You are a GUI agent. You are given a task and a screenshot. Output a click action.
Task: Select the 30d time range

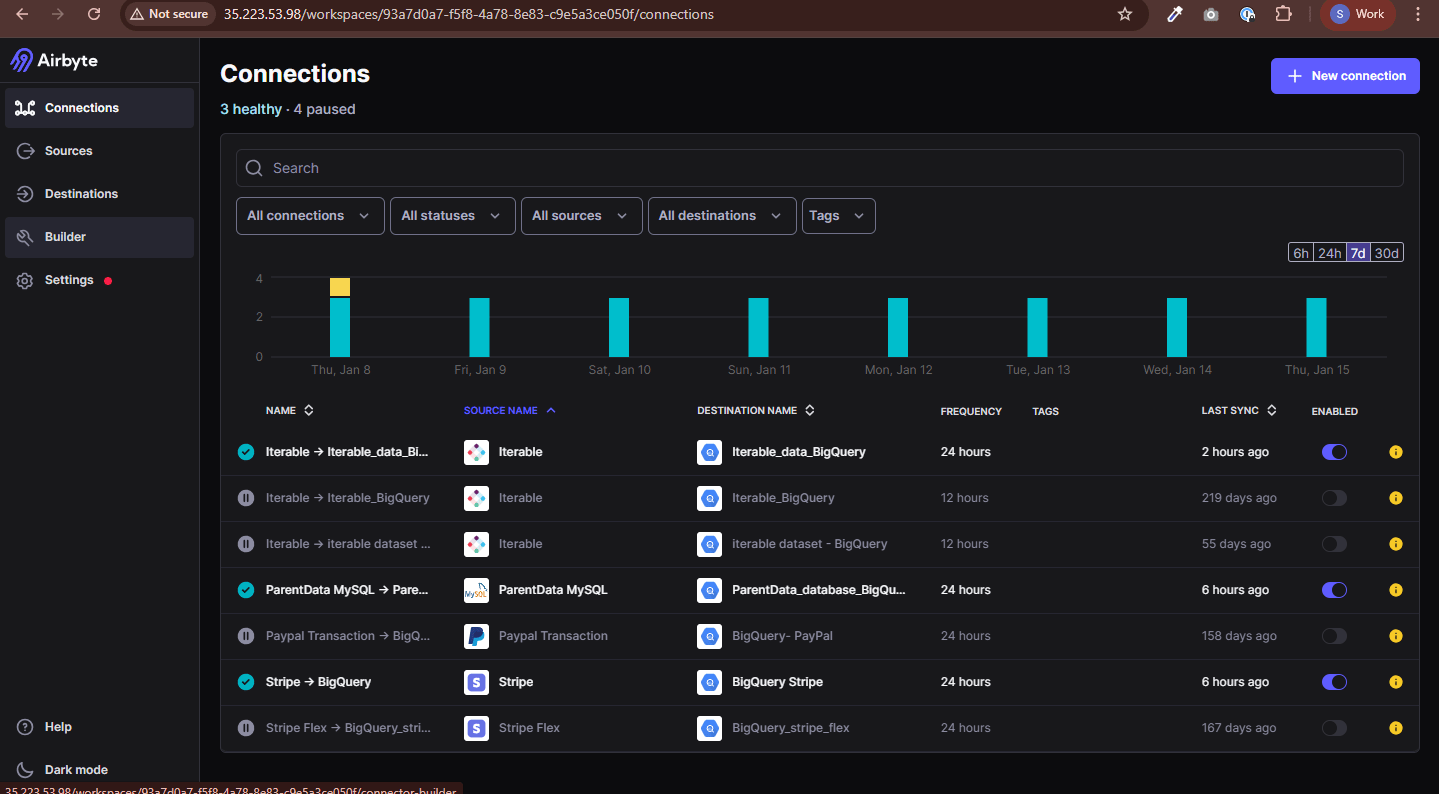coord(1386,253)
